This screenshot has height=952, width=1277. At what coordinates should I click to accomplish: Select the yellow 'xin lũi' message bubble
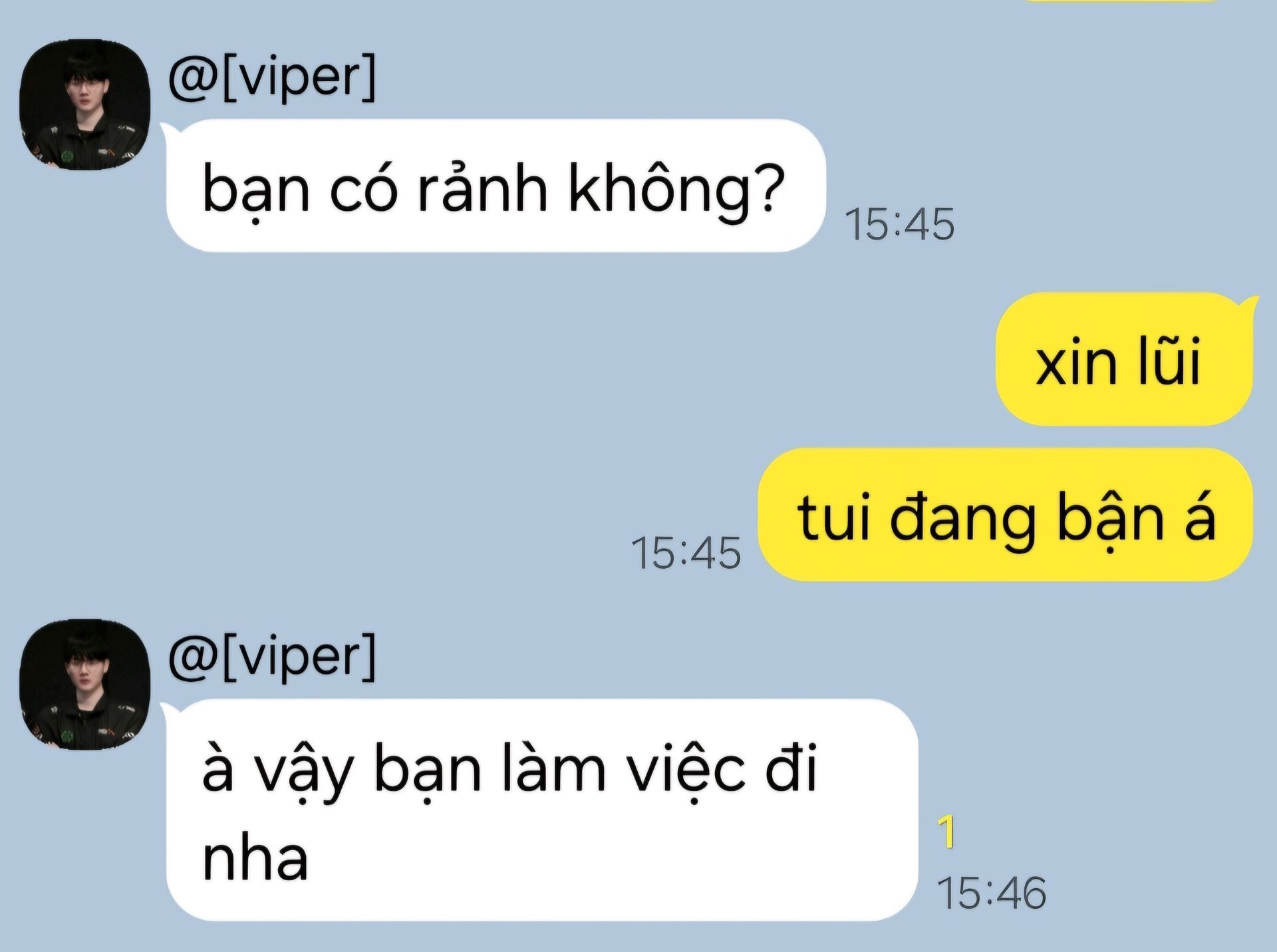(1124, 359)
